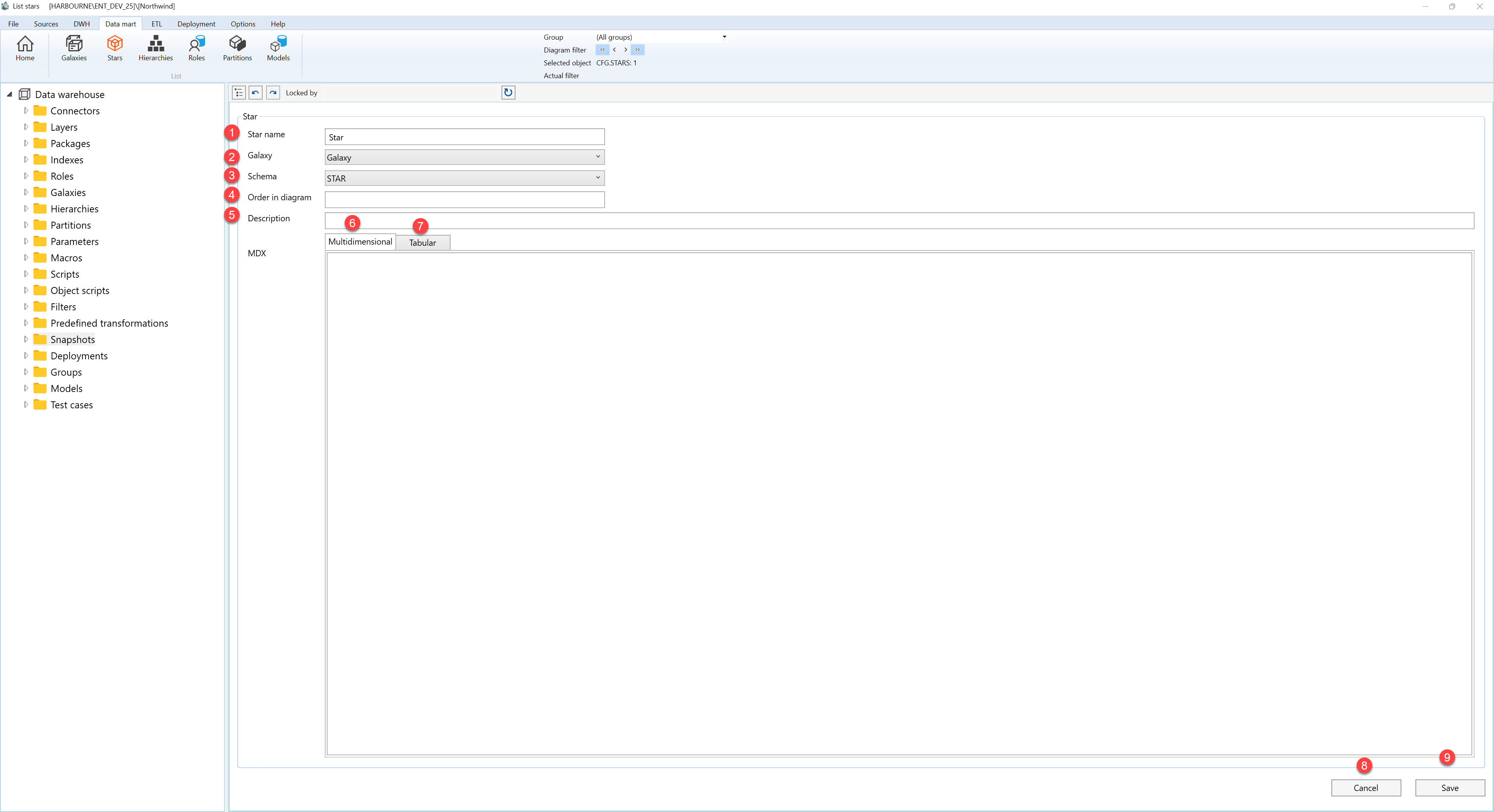This screenshot has width=1494, height=812.
Task: Expand the Hierarchies tree node
Action: click(x=26, y=209)
